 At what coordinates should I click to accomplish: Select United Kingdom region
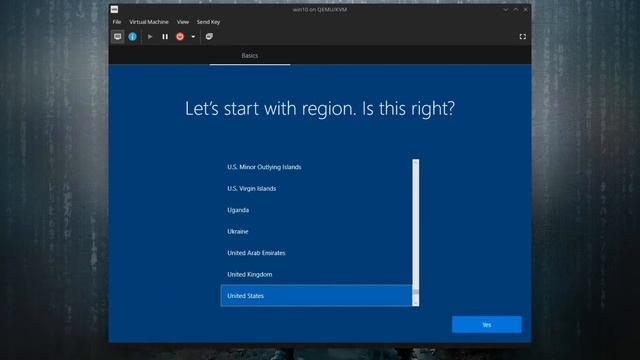point(316,274)
